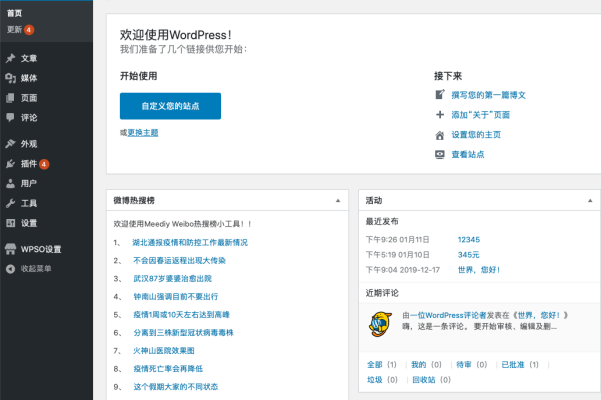Open the 设置 menu

[x=29, y=223]
